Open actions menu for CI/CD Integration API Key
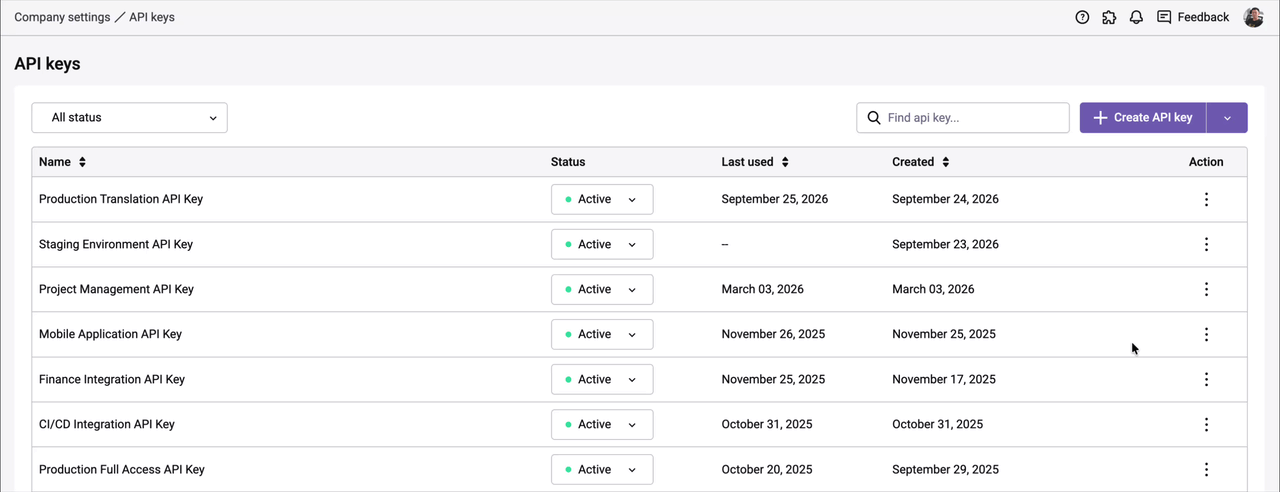This screenshot has height=492, width=1280. [x=1206, y=424]
